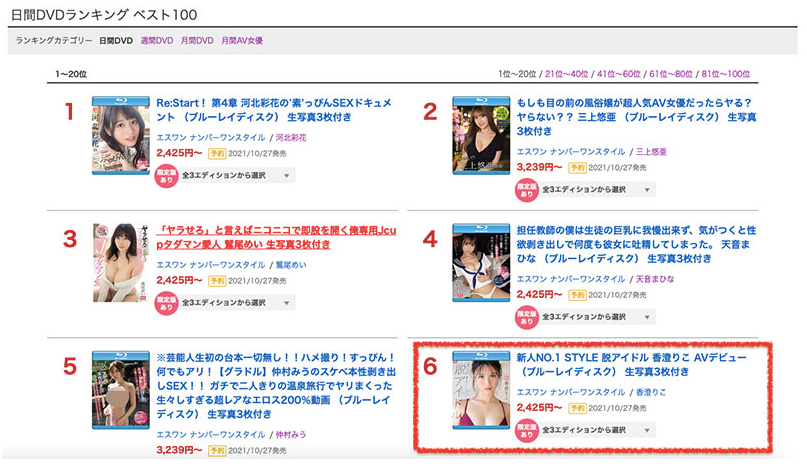Click the 限定版あり badge on rank 4
Screen dimensions: 807x474
point(527,318)
